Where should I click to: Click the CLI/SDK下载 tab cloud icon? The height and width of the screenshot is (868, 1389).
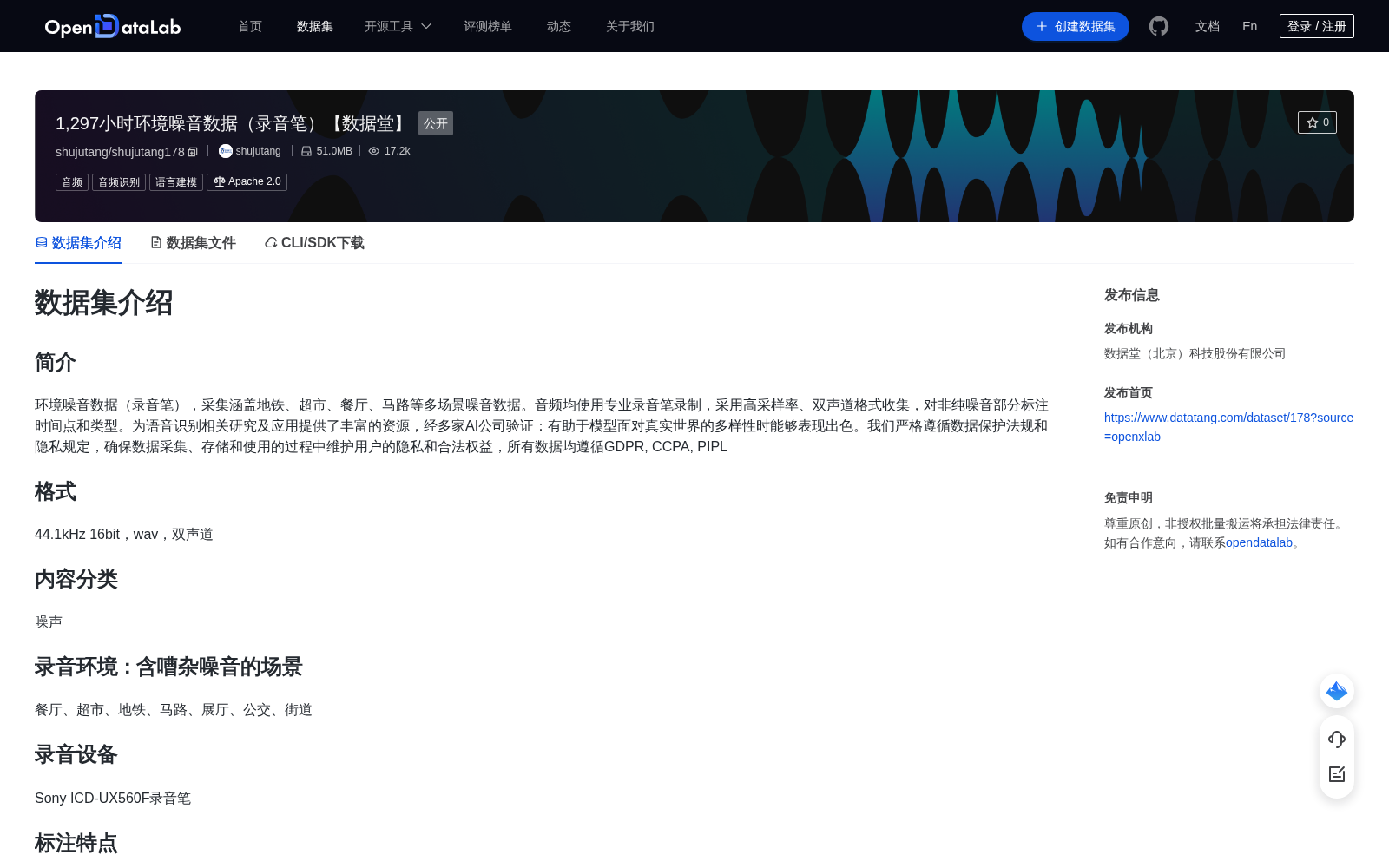(x=271, y=242)
